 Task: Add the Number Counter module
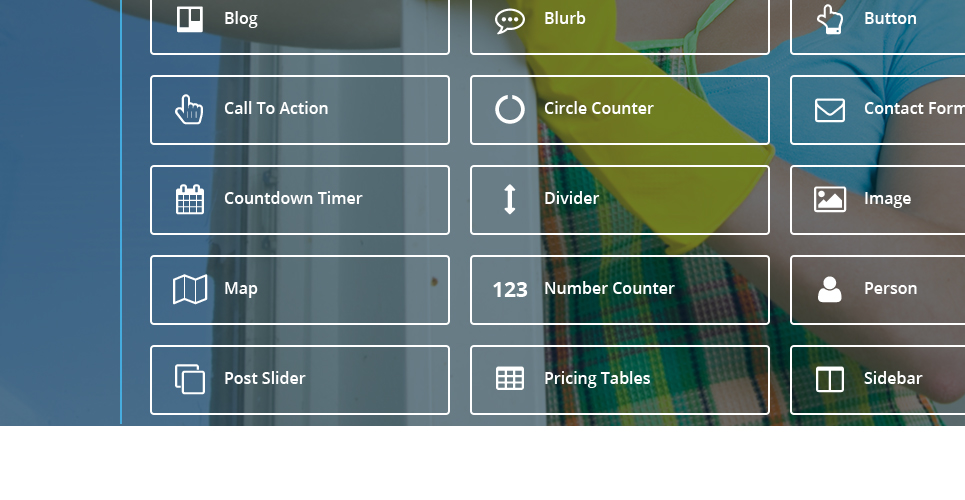tap(620, 290)
